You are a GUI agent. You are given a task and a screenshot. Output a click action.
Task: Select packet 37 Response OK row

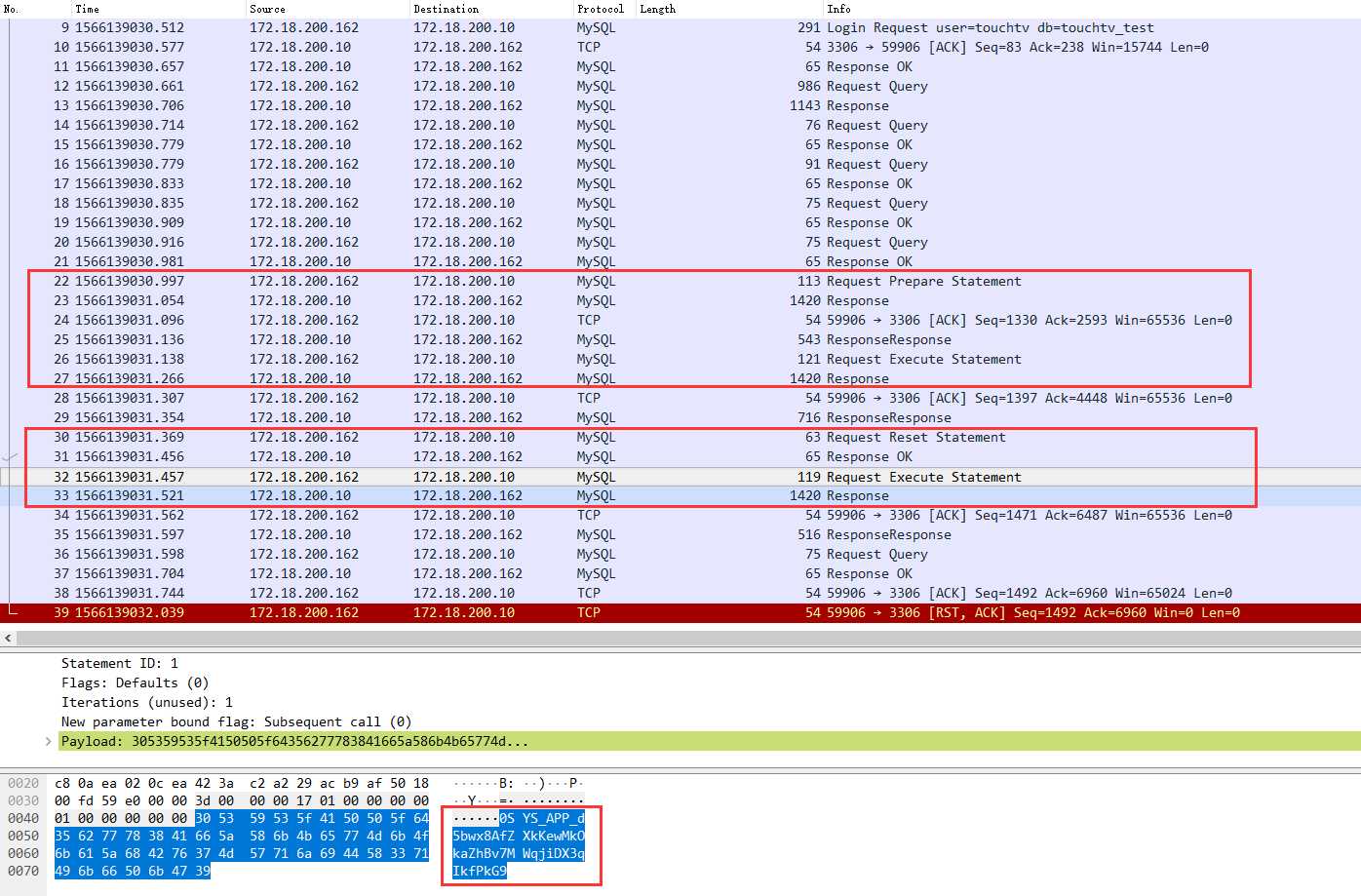680,573
